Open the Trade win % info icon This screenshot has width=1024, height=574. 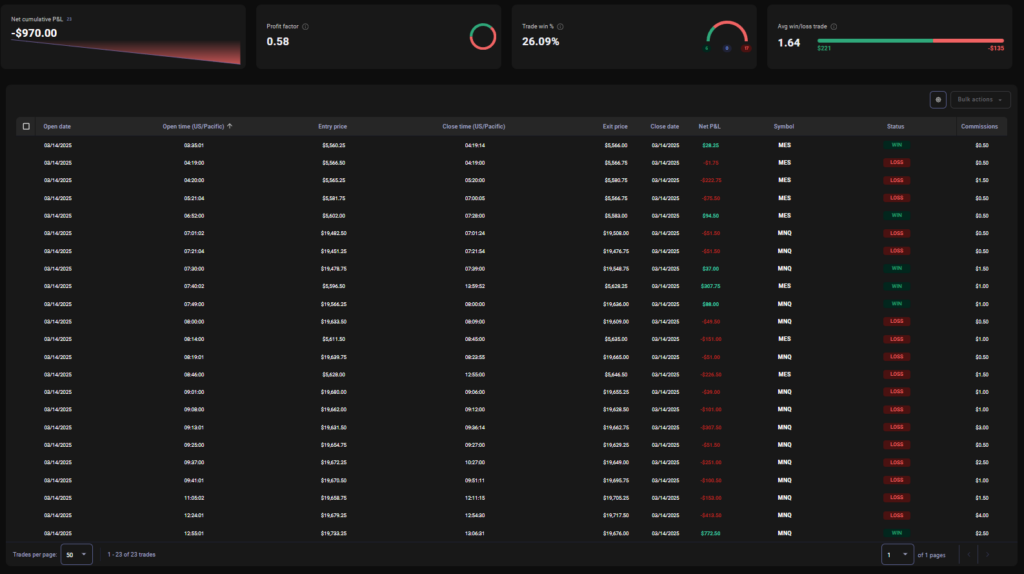(x=560, y=27)
